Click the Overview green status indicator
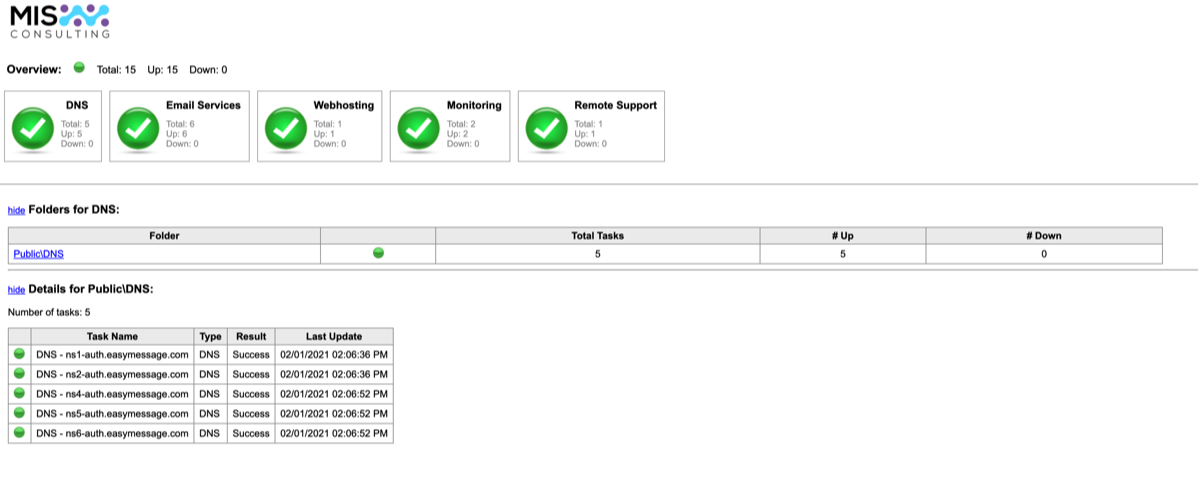The image size is (1198, 482). point(79,68)
